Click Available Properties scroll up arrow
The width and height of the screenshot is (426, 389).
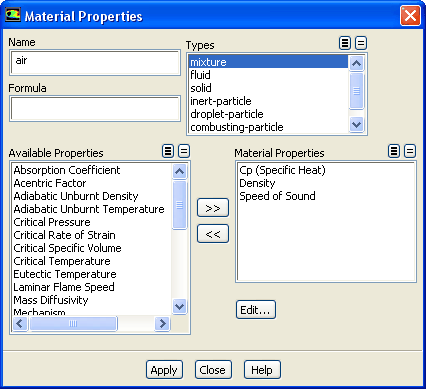click(x=179, y=171)
